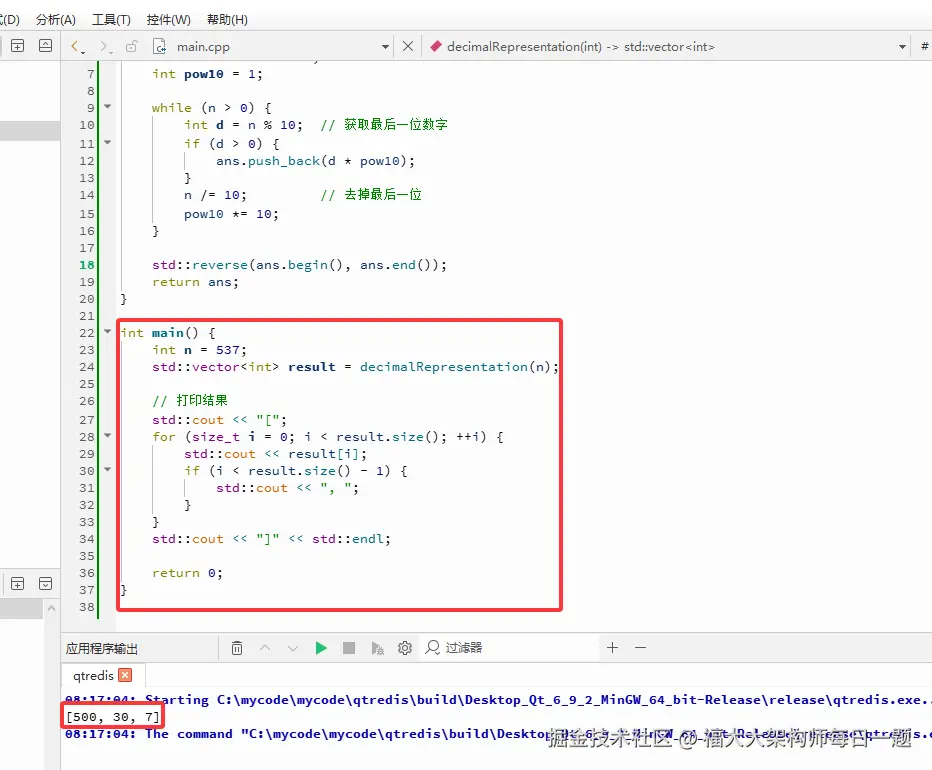Click std::endl on line 34

tap(348, 539)
